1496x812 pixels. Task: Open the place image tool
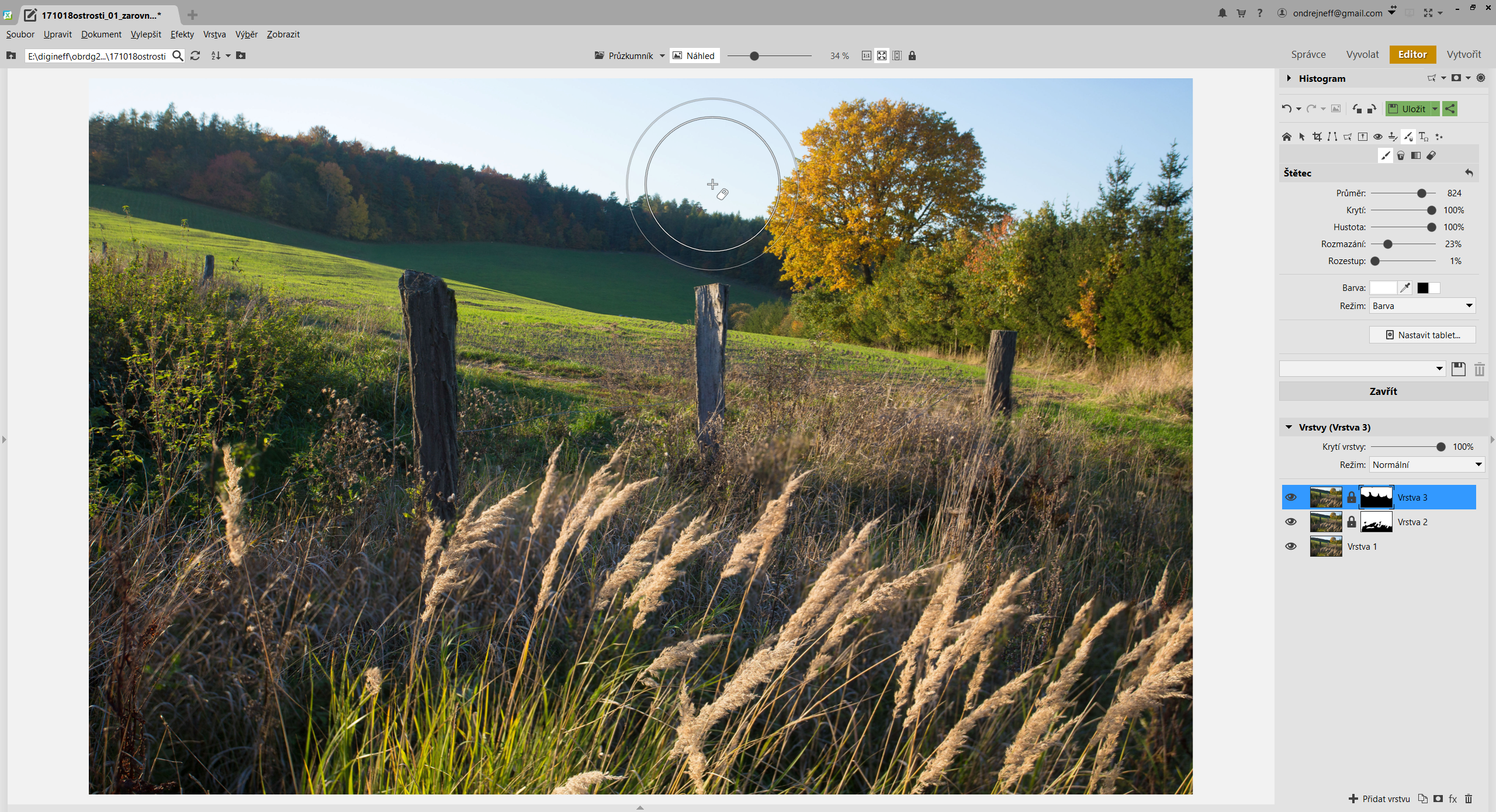tap(1362, 137)
